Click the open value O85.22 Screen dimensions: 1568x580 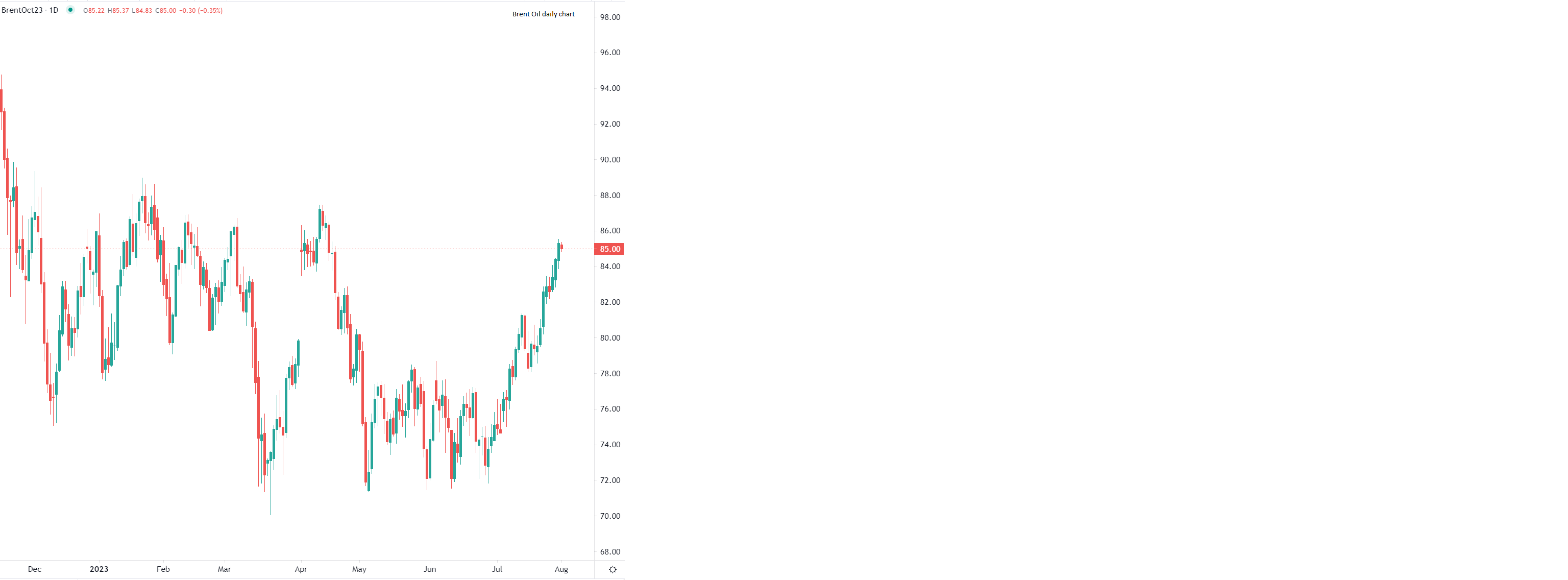94,11
